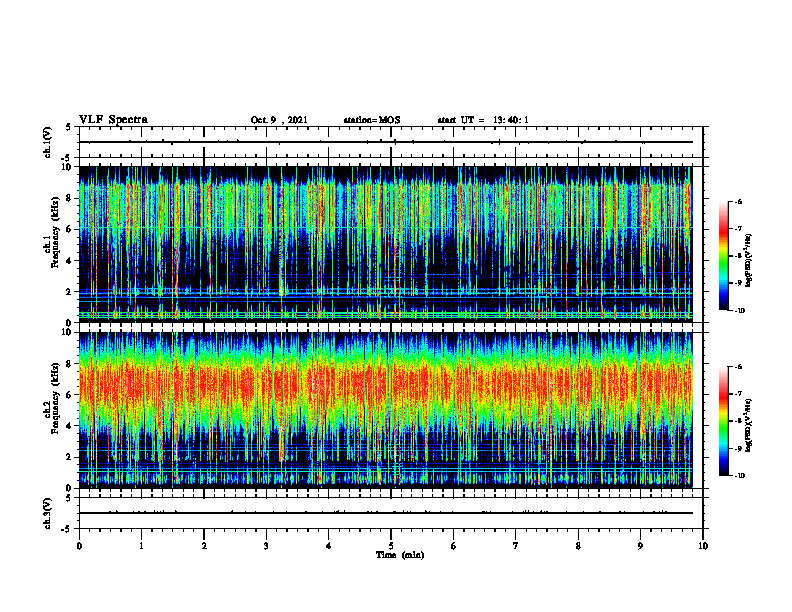This screenshot has height=612, width=792.
Task: Click the "5" tick label of ch.1(V) axis
Action: (68, 127)
